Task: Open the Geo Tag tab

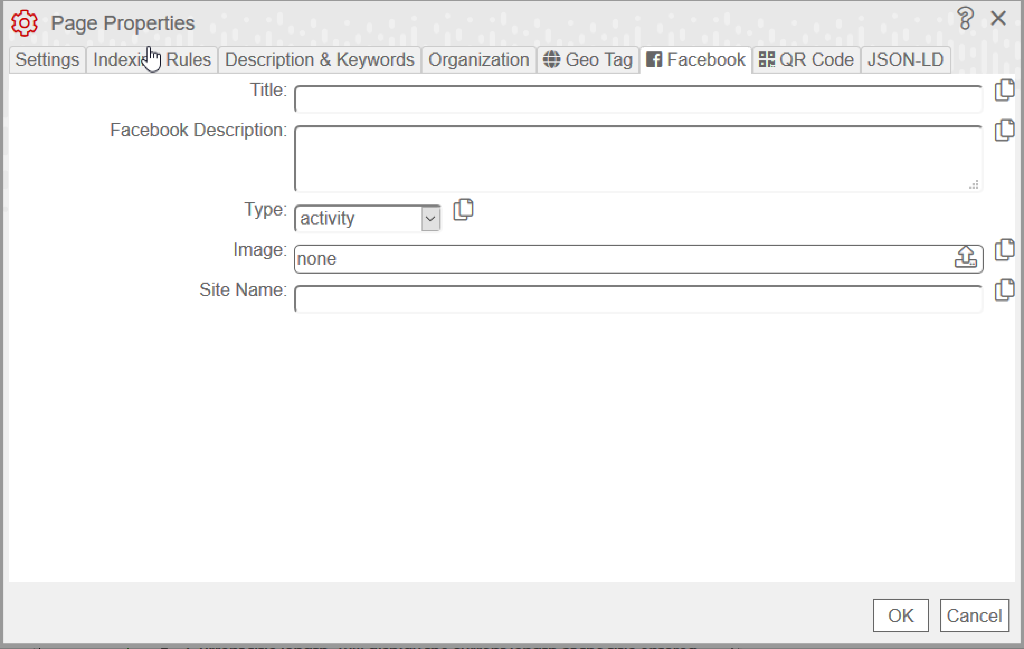Action: (x=588, y=60)
